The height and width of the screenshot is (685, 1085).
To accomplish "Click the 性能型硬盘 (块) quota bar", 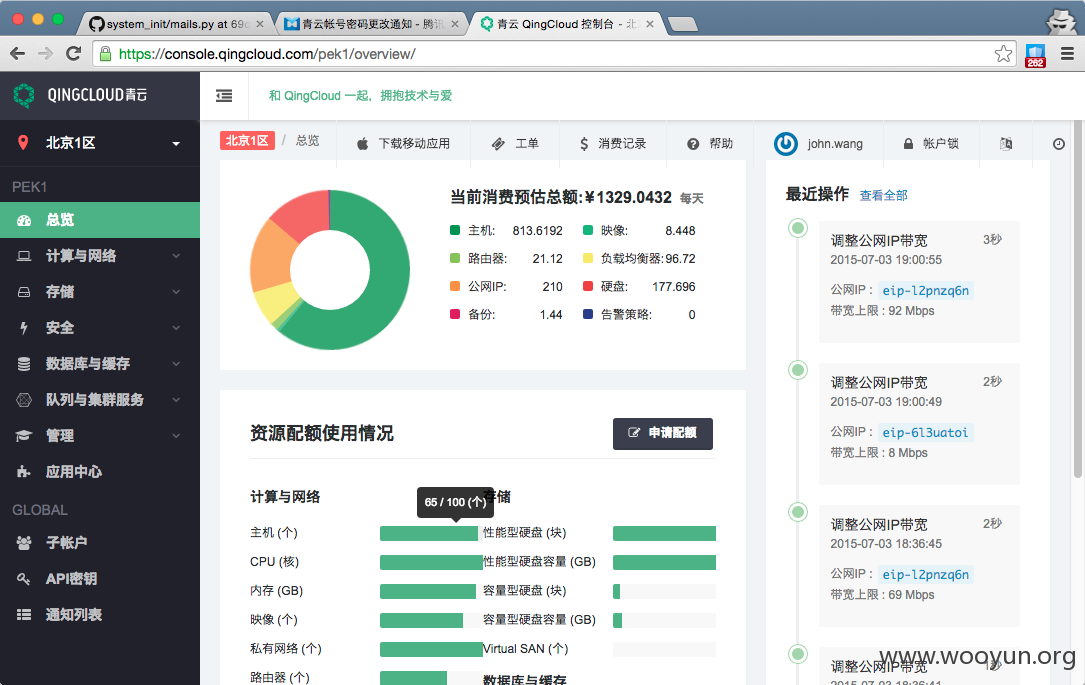I will pos(664,533).
